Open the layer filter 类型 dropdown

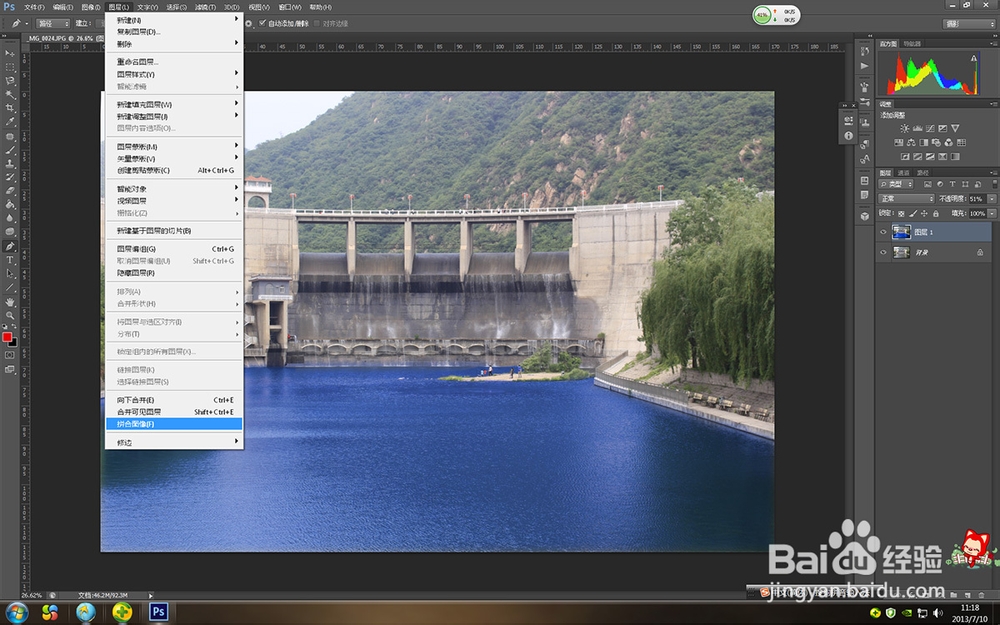coord(895,184)
